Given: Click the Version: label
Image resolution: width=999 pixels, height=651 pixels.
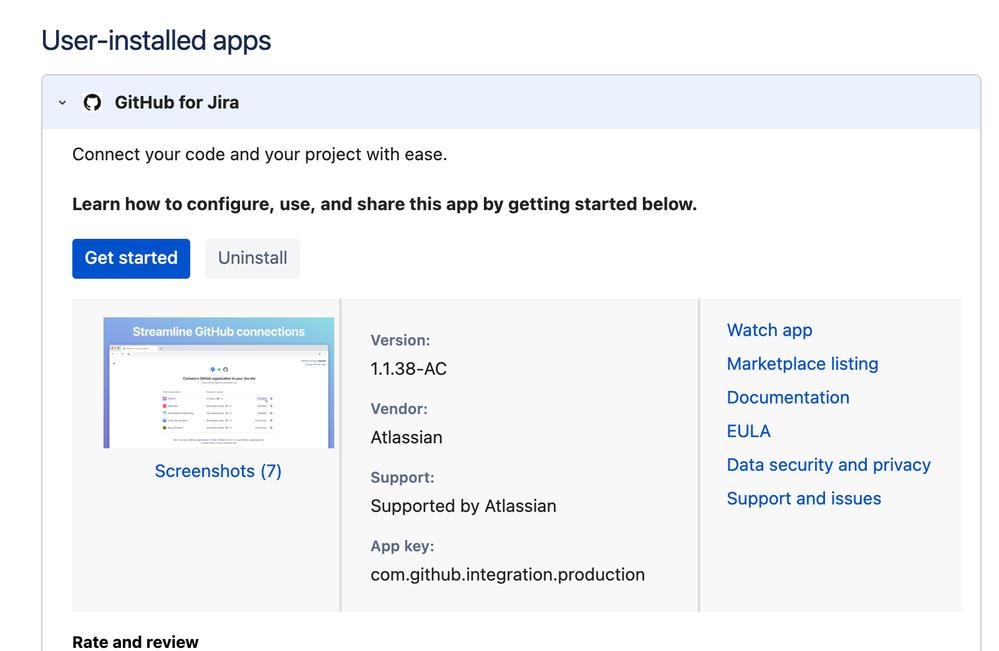Looking at the screenshot, I should (x=400, y=341).
